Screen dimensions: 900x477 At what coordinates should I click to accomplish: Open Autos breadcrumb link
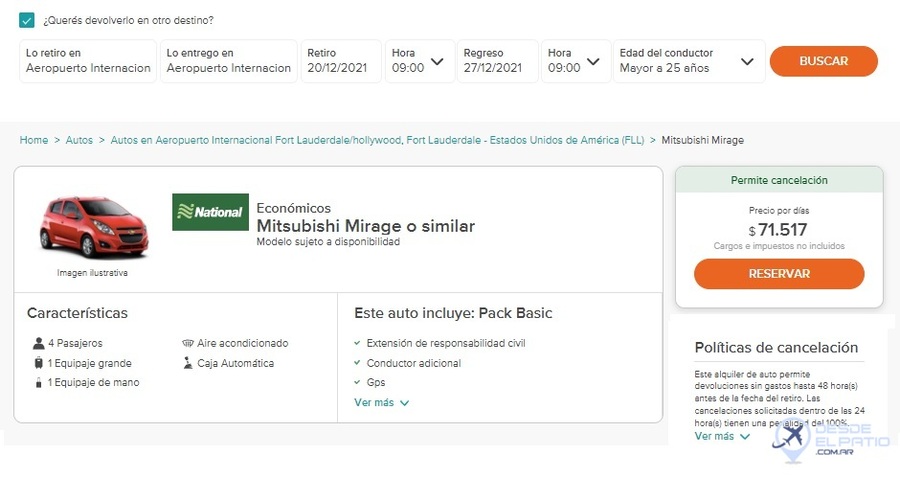coord(79,140)
